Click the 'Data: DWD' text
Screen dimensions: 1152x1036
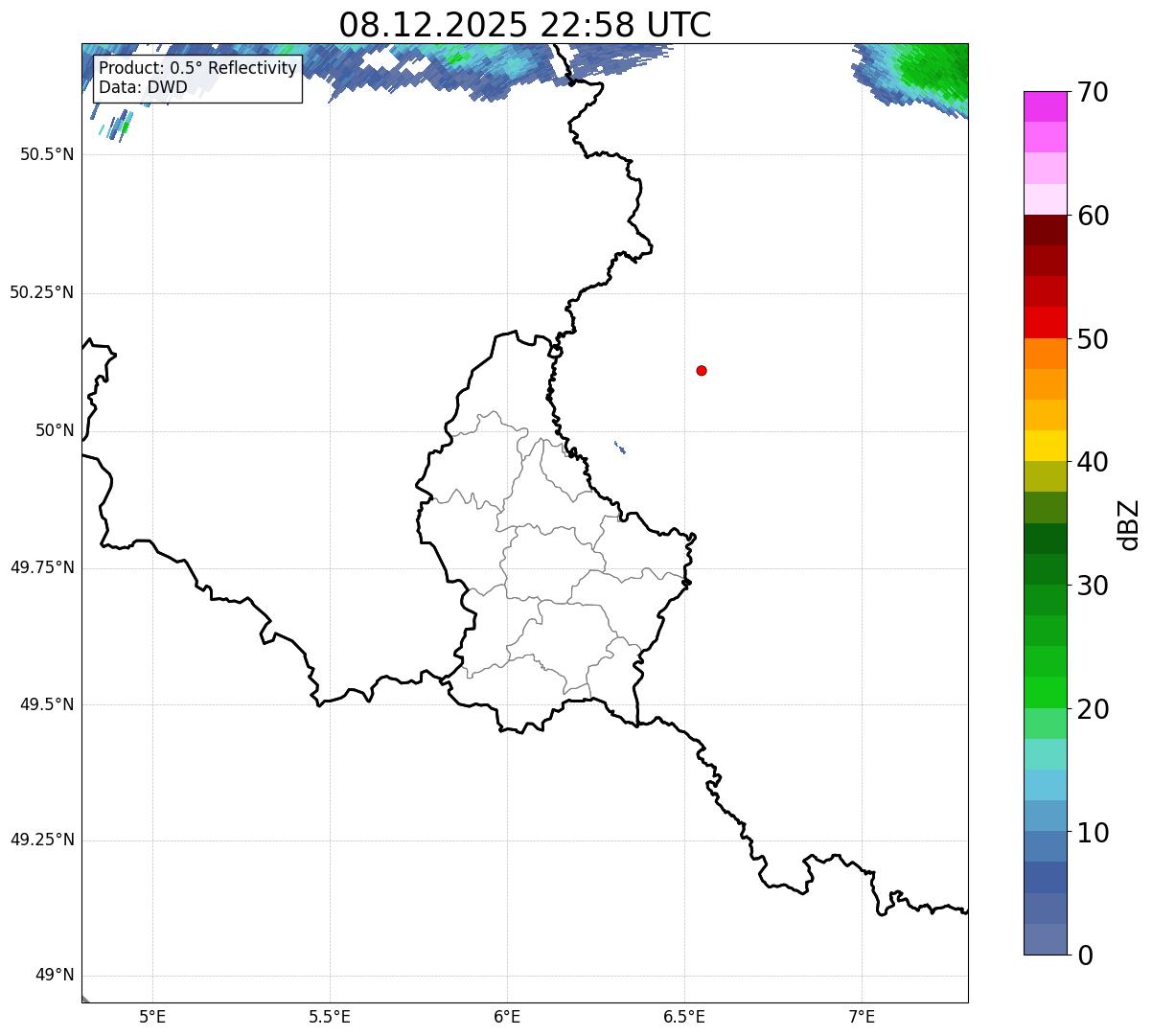coord(143,87)
